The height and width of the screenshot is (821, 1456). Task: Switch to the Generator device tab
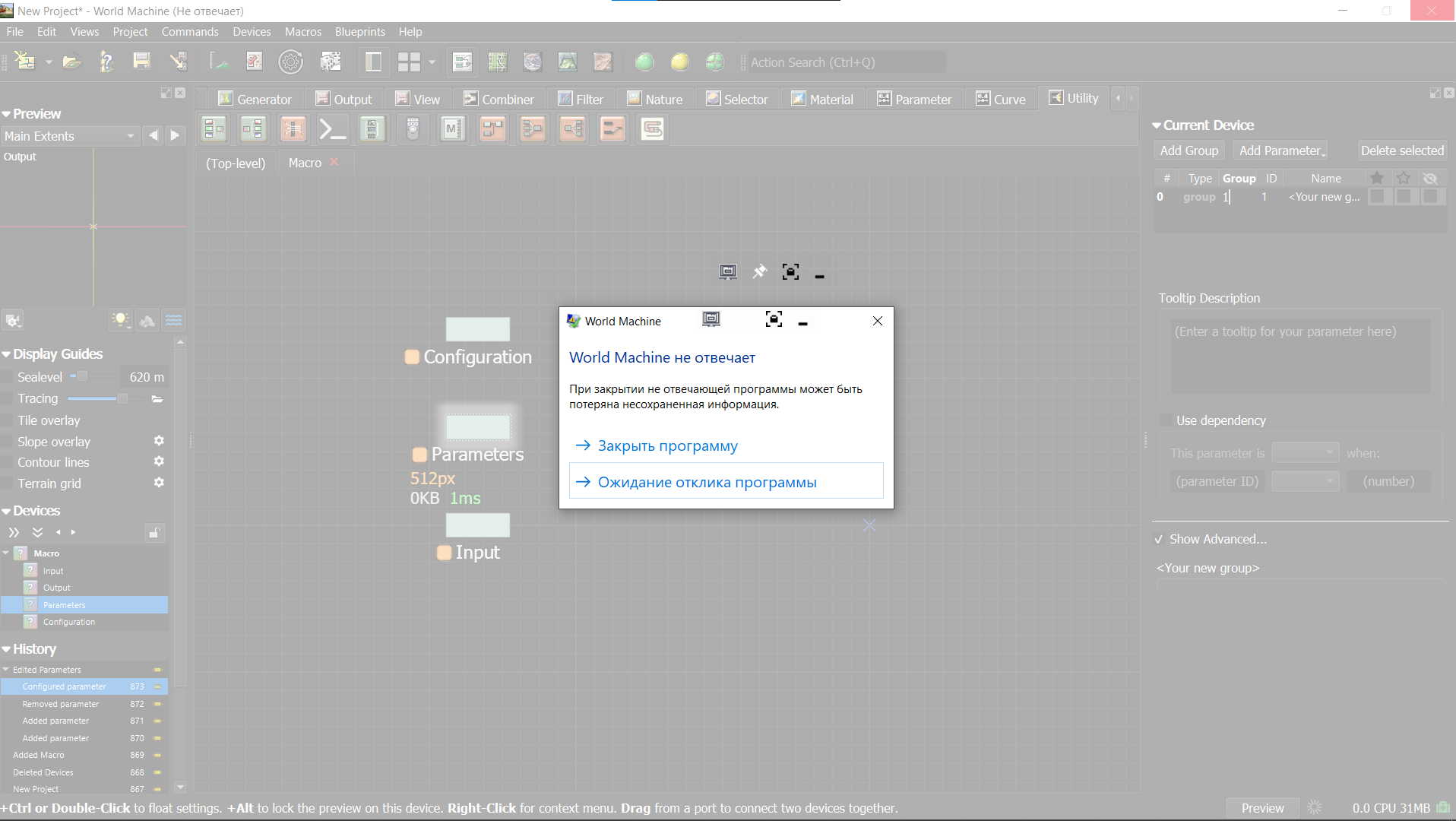[x=255, y=99]
